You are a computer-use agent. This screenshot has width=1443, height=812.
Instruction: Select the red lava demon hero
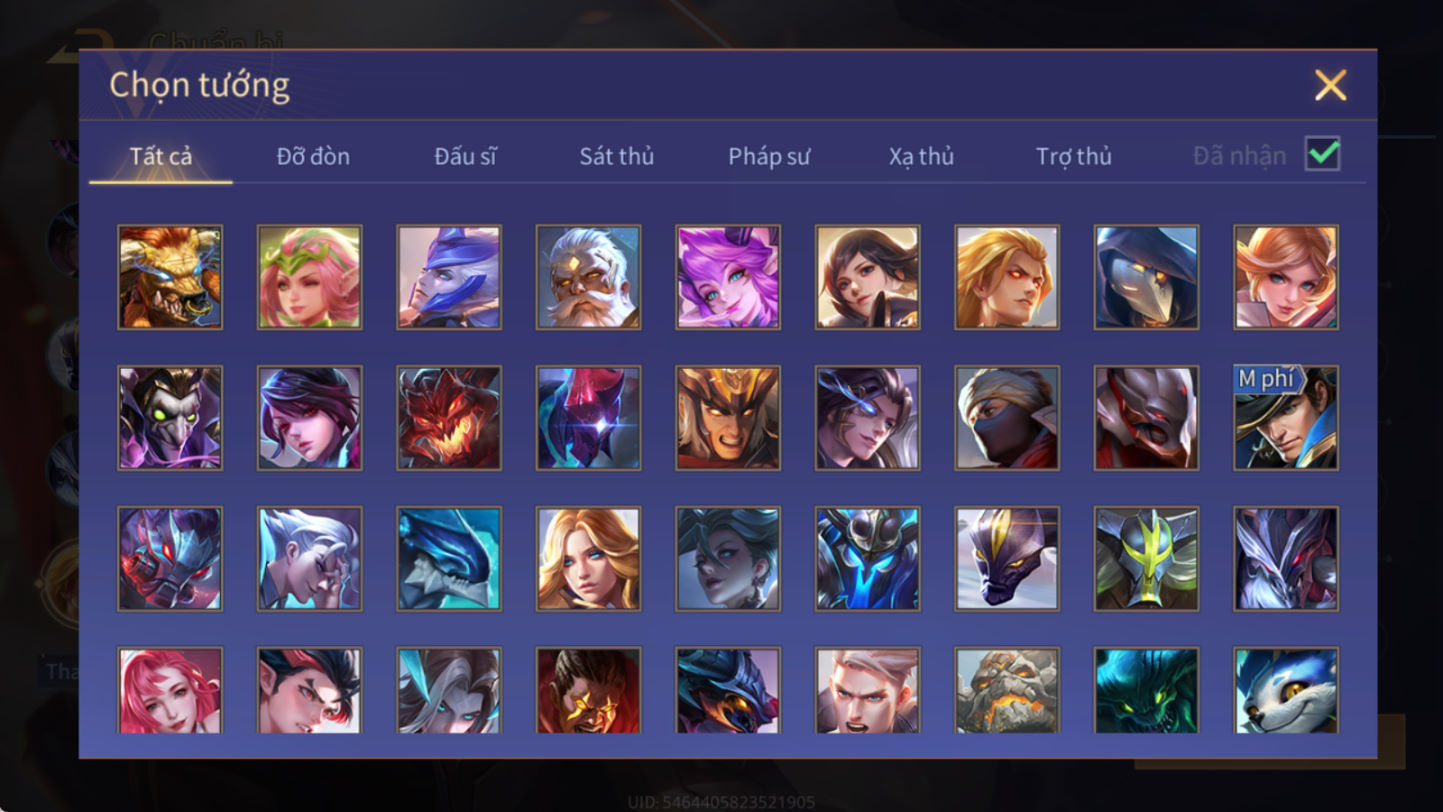coord(449,418)
